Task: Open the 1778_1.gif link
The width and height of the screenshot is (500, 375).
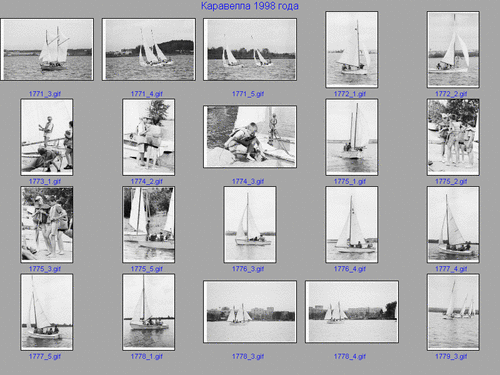Action: click(x=147, y=356)
